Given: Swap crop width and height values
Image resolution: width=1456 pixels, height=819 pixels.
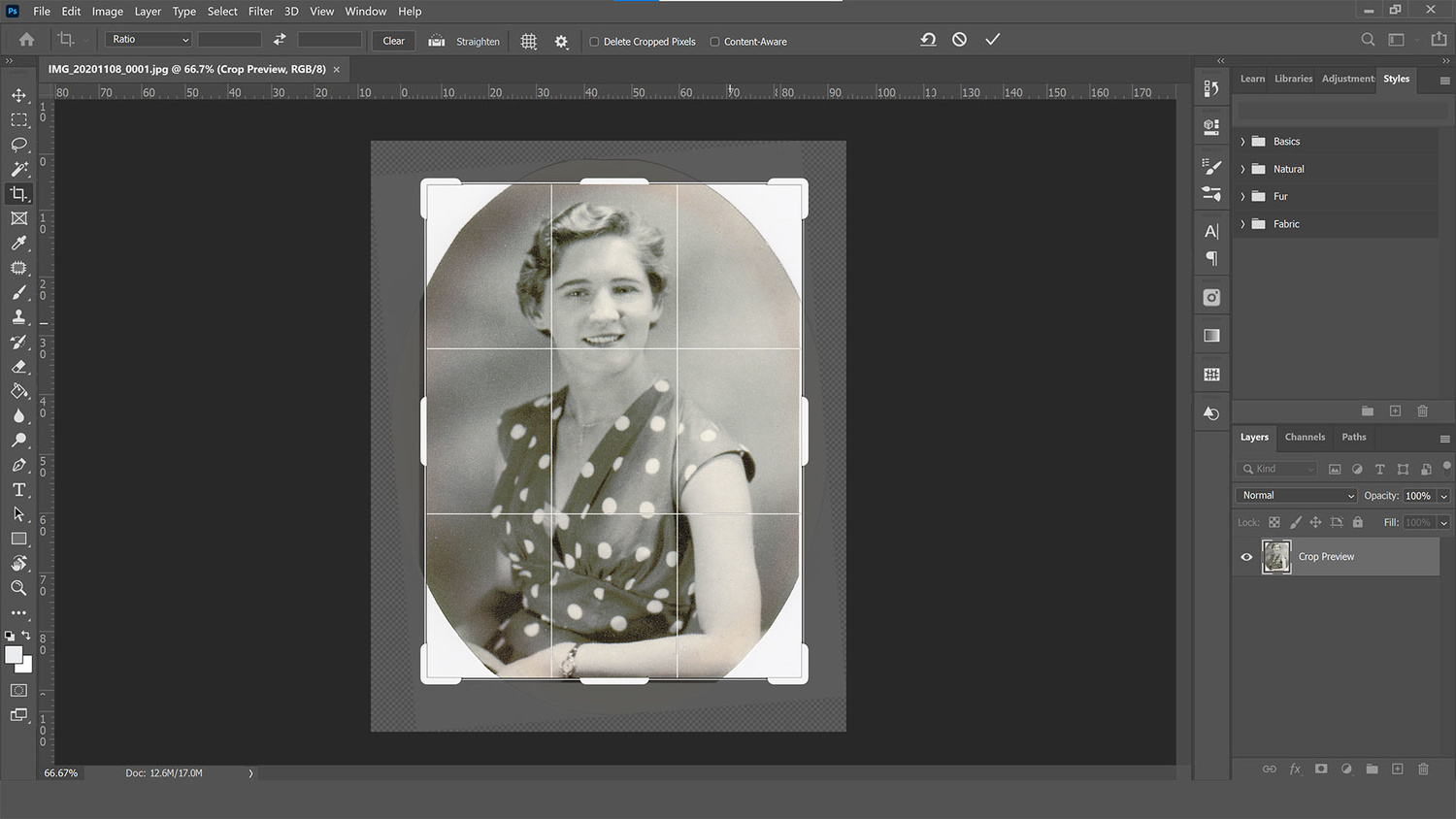Looking at the screenshot, I should 280,40.
